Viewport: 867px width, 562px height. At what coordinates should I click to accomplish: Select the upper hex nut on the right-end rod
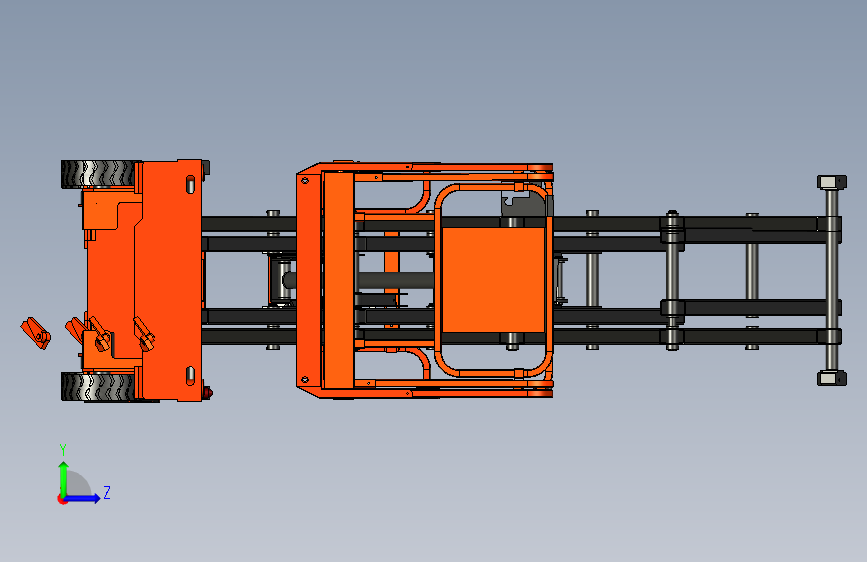coord(831,182)
